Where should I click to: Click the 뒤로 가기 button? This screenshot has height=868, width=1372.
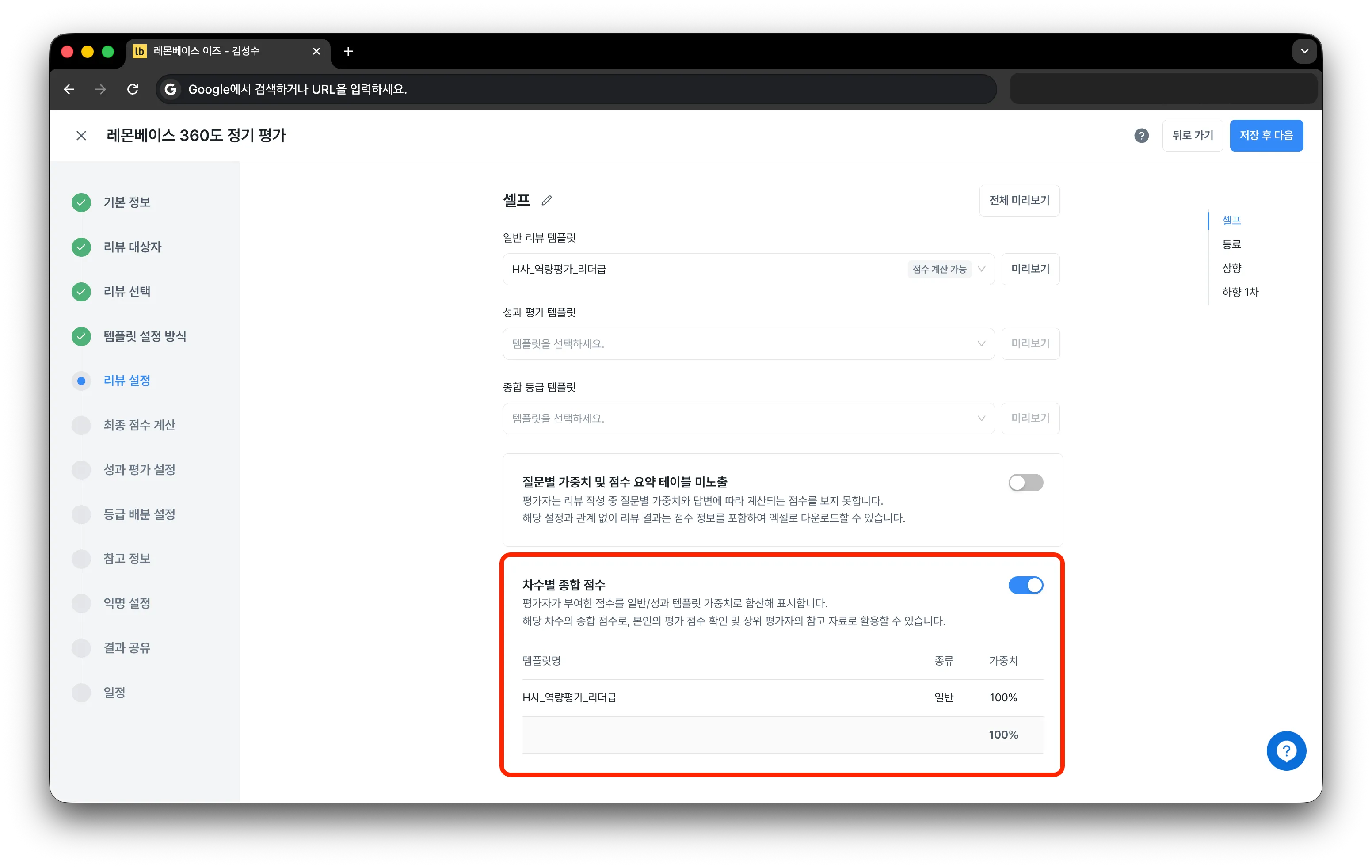tap(1193, 136)
